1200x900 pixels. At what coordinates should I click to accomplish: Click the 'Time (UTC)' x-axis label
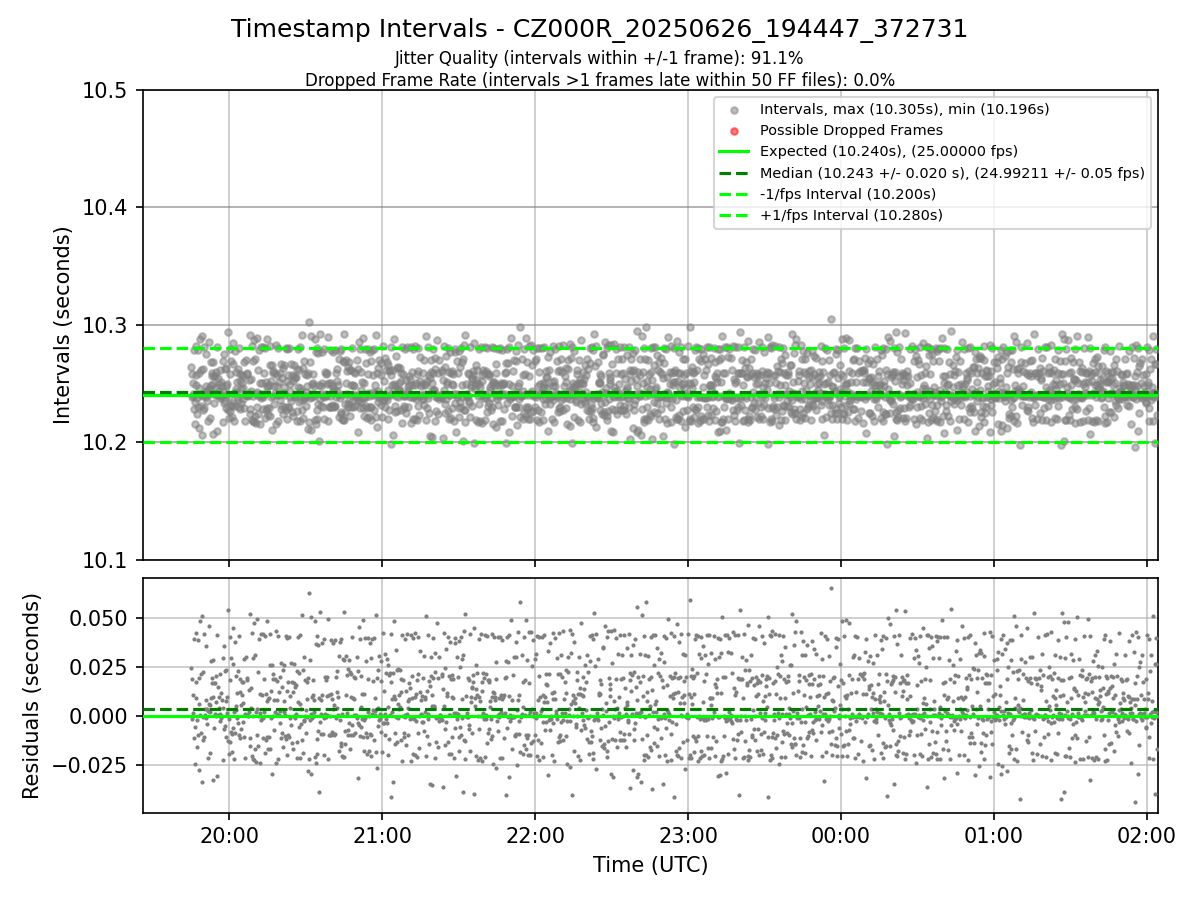point(650,865)
